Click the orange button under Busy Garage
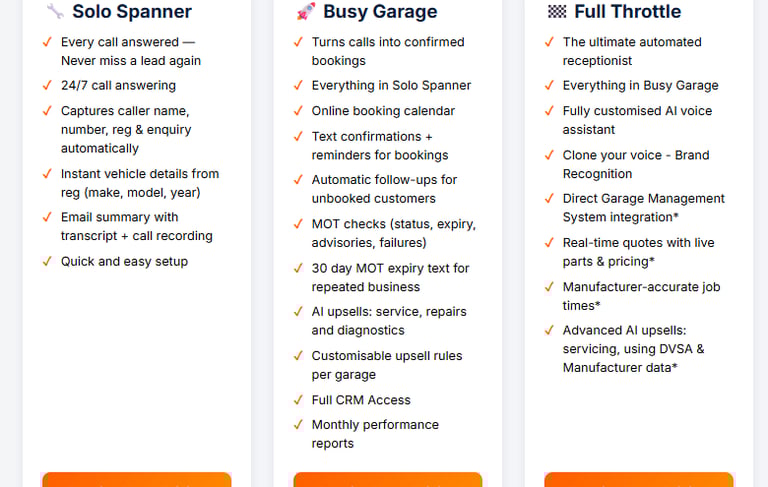The width and height of the screenshot is (768, 487). tap(387, 480)
